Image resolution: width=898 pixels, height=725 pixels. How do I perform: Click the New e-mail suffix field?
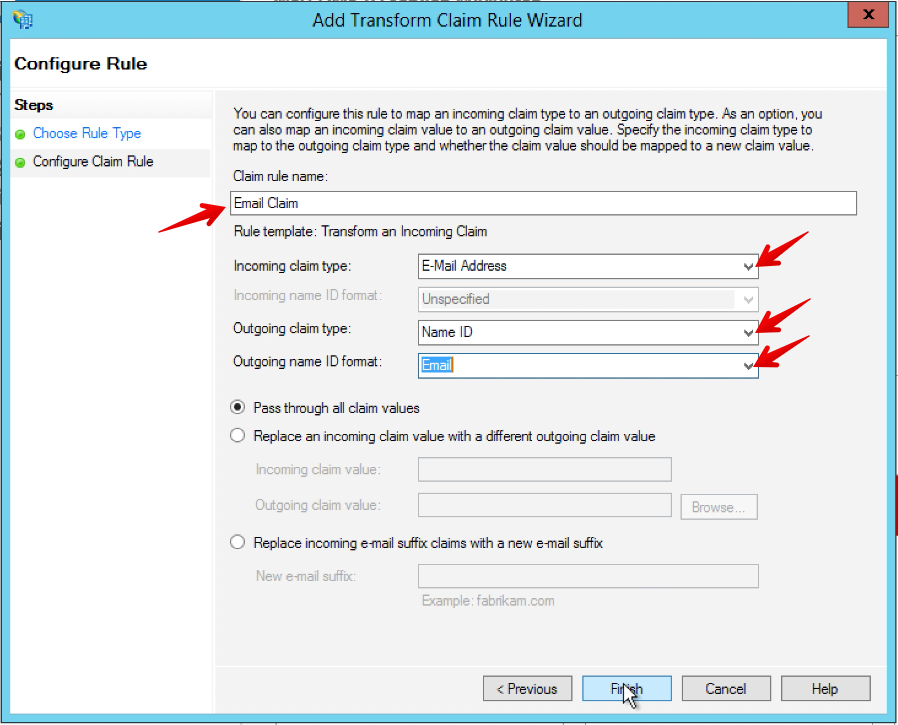click(587, 576)
